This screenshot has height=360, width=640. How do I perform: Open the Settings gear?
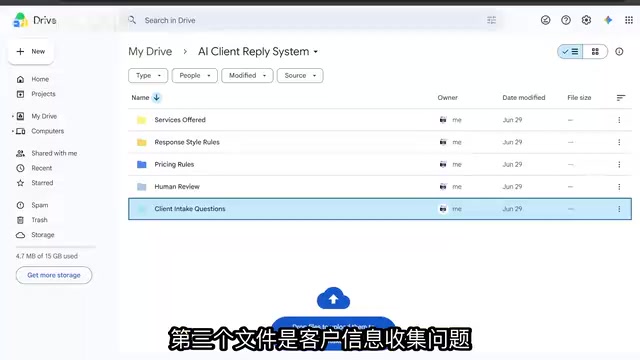[x=586, y=20]
